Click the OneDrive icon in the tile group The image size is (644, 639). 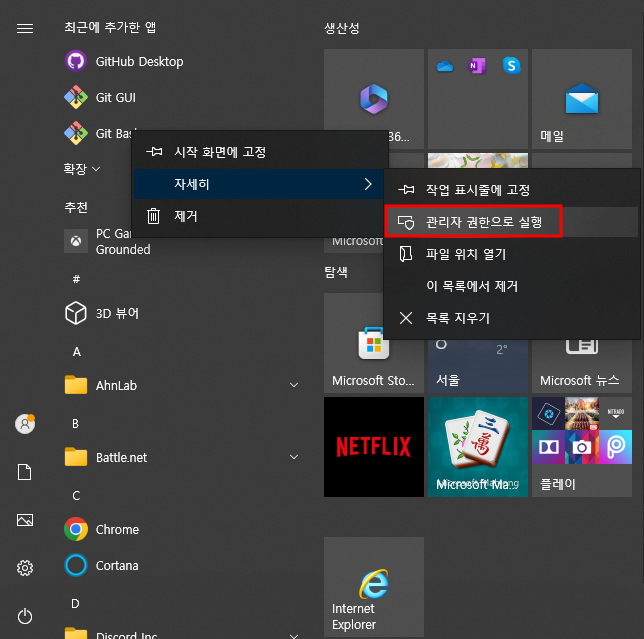(x=445, y=66)
